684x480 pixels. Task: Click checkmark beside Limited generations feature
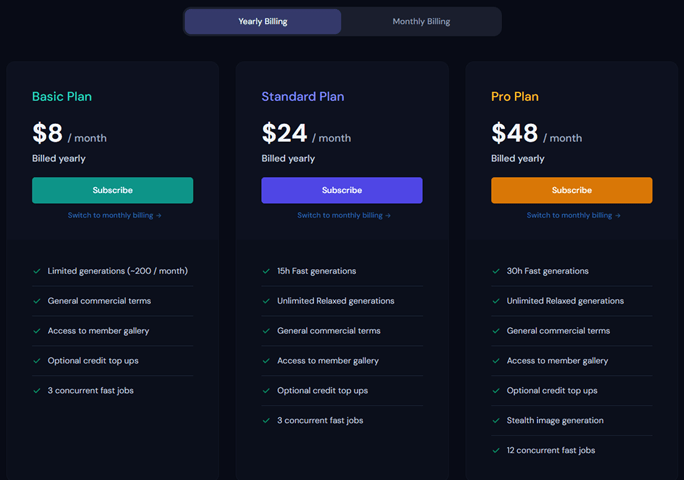[x=37, y=271]
